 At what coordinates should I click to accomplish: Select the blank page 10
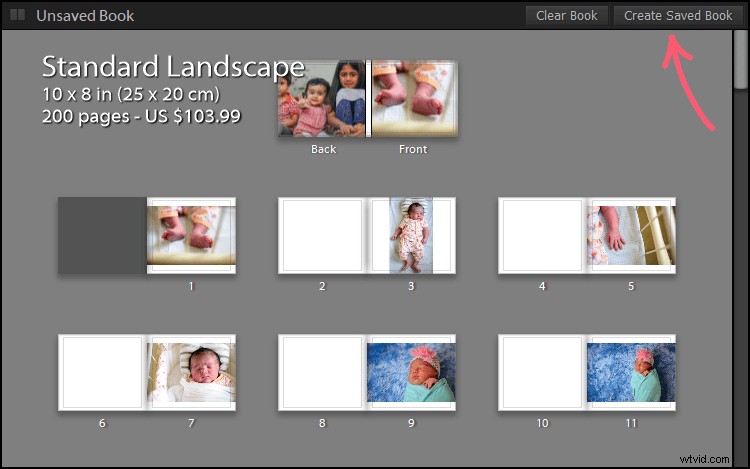542,372
